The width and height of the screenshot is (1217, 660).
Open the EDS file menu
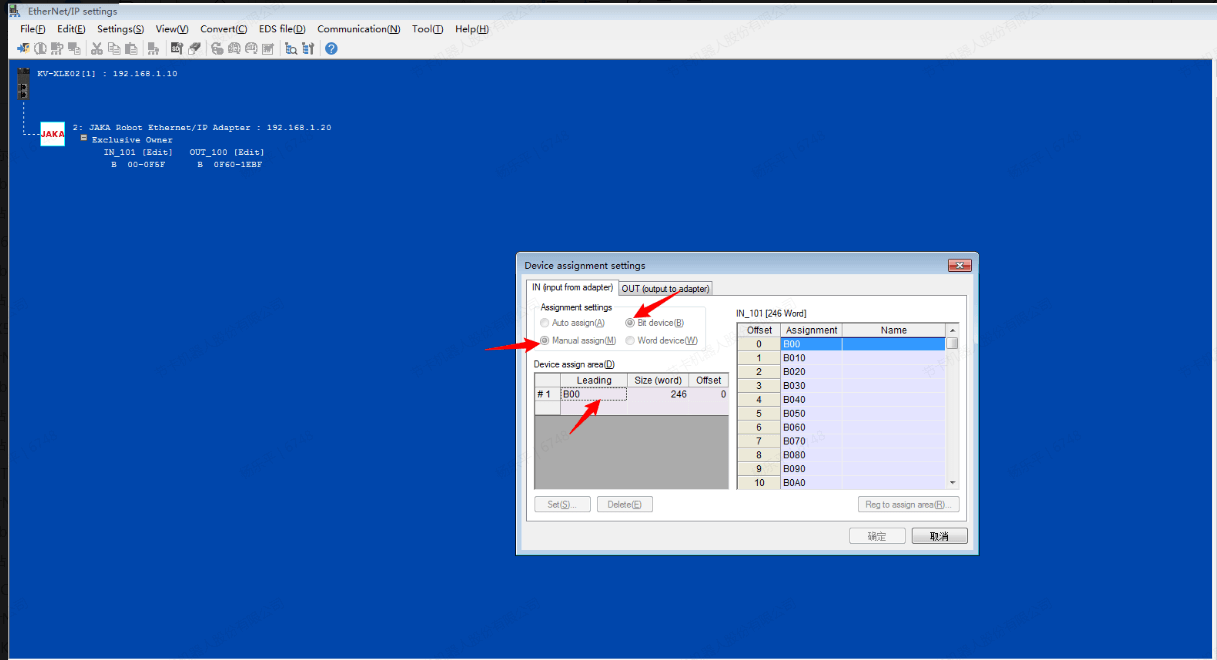[281, 29]
